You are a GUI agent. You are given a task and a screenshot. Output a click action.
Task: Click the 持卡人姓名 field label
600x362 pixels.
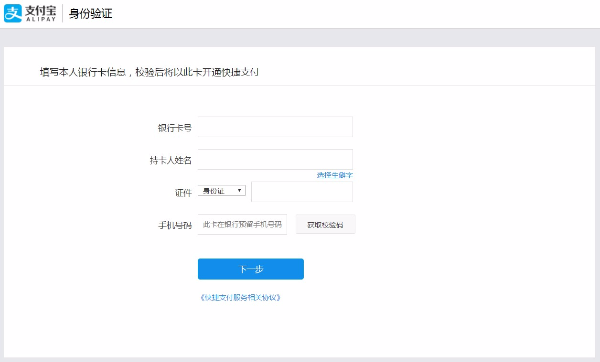171,160
